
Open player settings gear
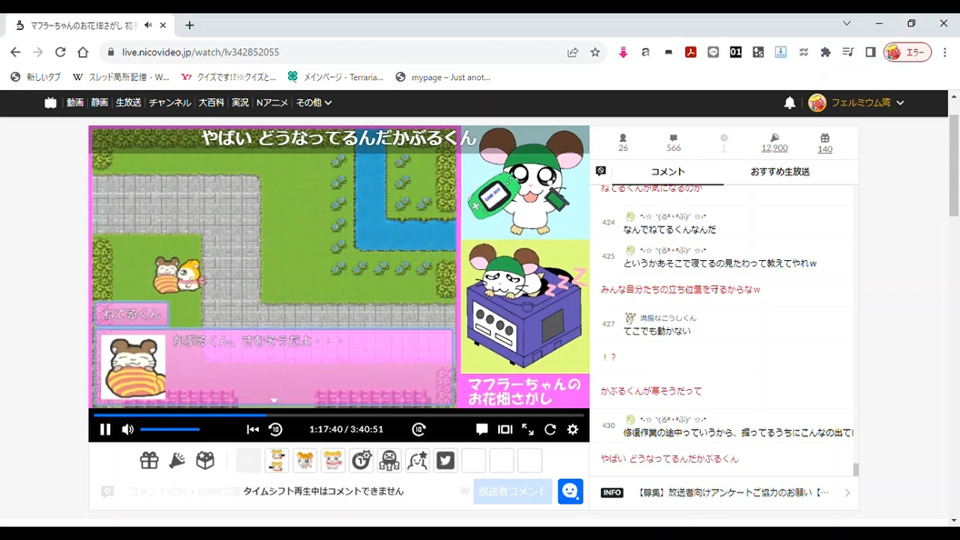coord(572,429)
